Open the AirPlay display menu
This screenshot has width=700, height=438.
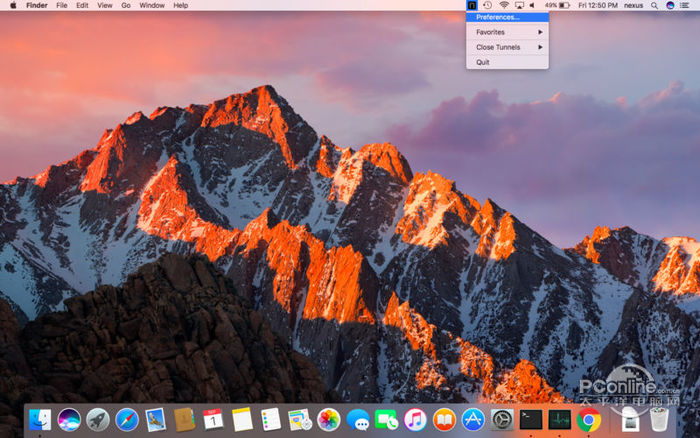coord(519,5)
